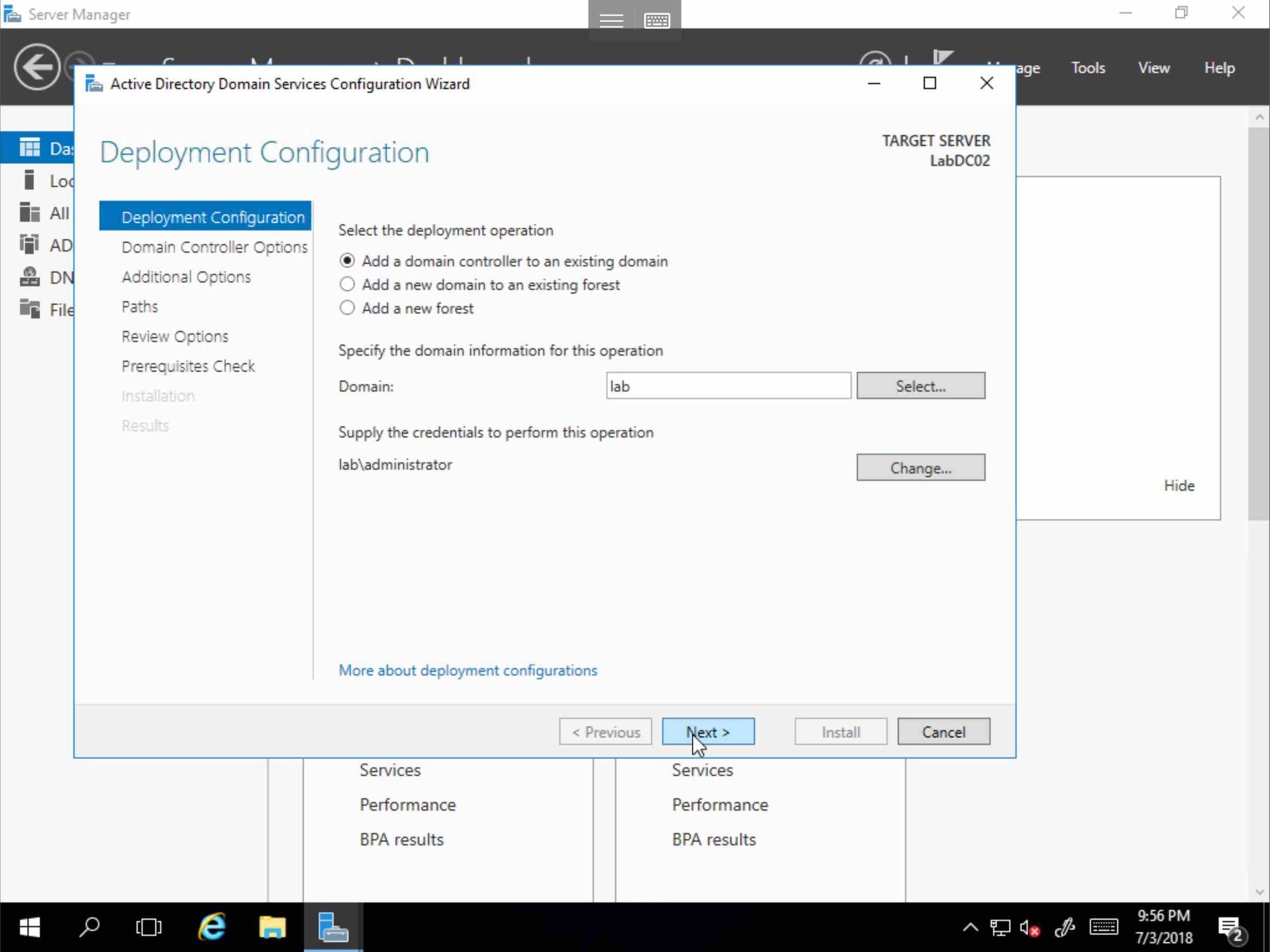The width and height of the screenshot is (1270, 952).
Task: Click the Cancel button in wizard
Action: [x=944, y=732]
